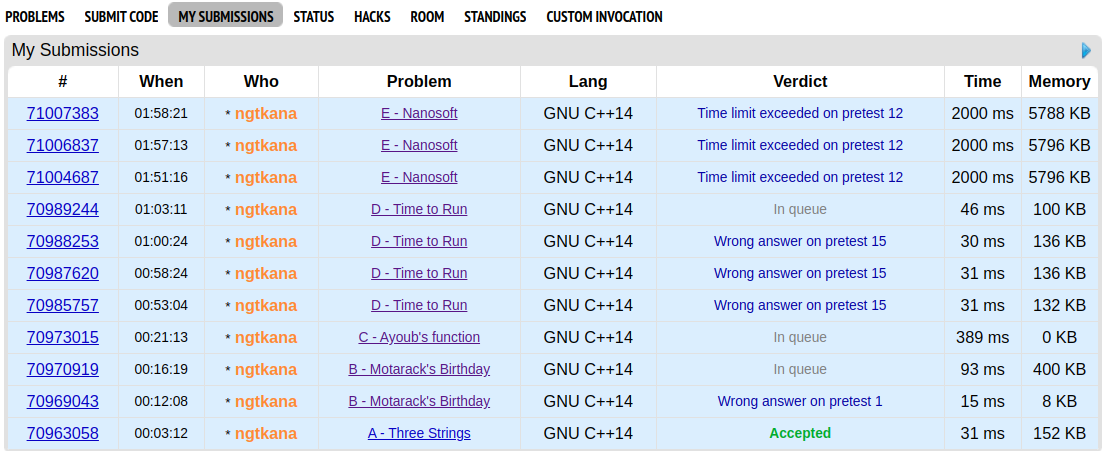Open B - Motarack's Birthday for submission 70970919
This screenshot has width=1102, height=451.
point(419,370)
